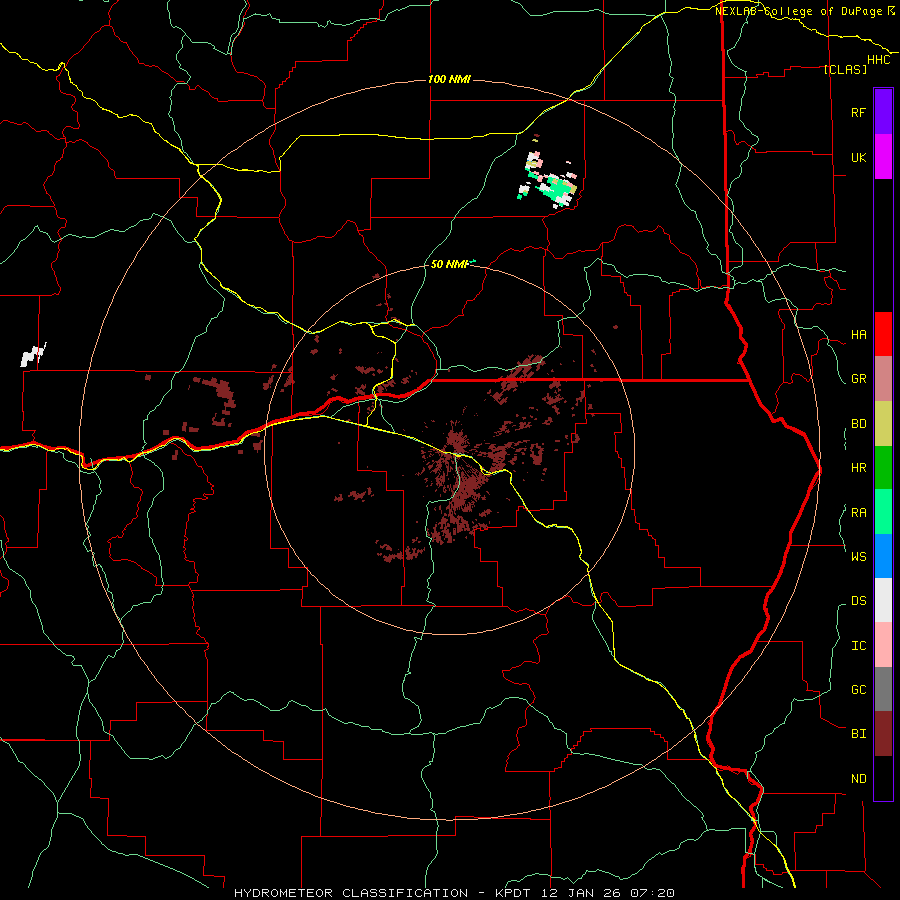The image size is (900, 900).
Task: Click the HA red legend swatch
Action: 883,334
